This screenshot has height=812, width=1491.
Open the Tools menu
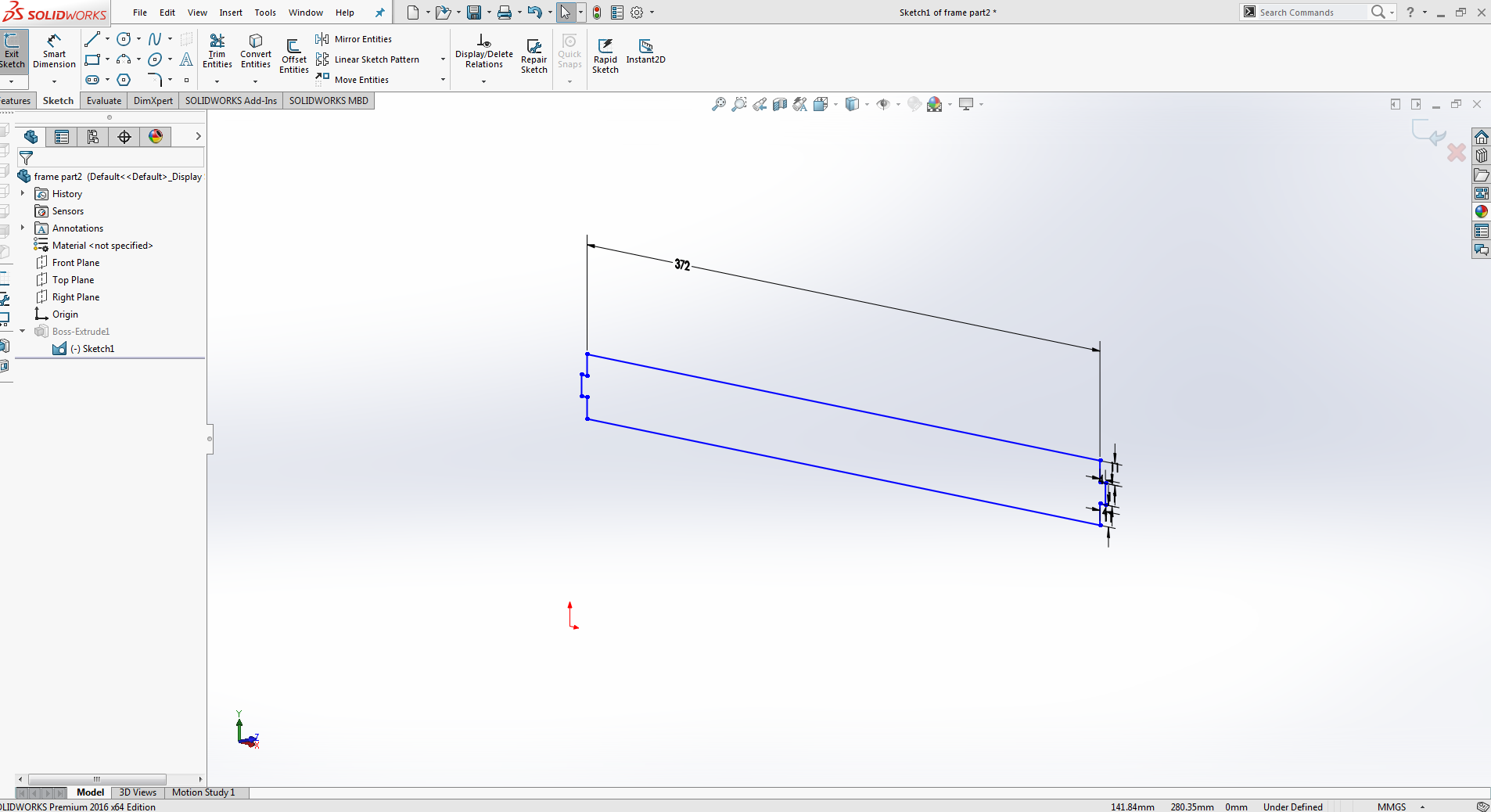click(x=265, y=13)
